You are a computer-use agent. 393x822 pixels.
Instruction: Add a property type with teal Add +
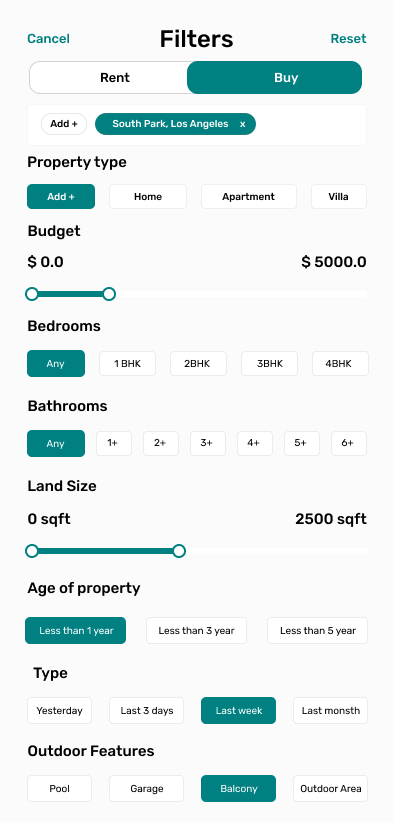[61, 197]
